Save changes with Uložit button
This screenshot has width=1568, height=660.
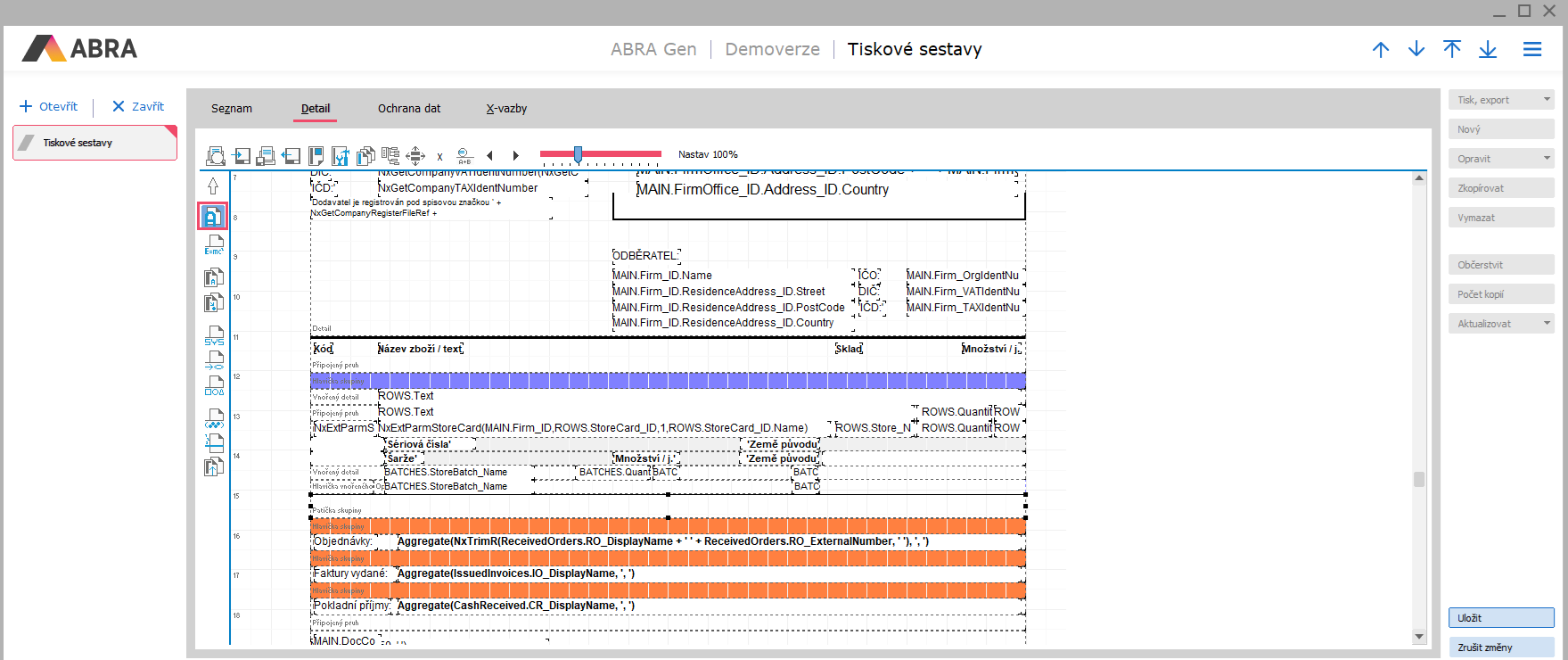(1501, 618)
